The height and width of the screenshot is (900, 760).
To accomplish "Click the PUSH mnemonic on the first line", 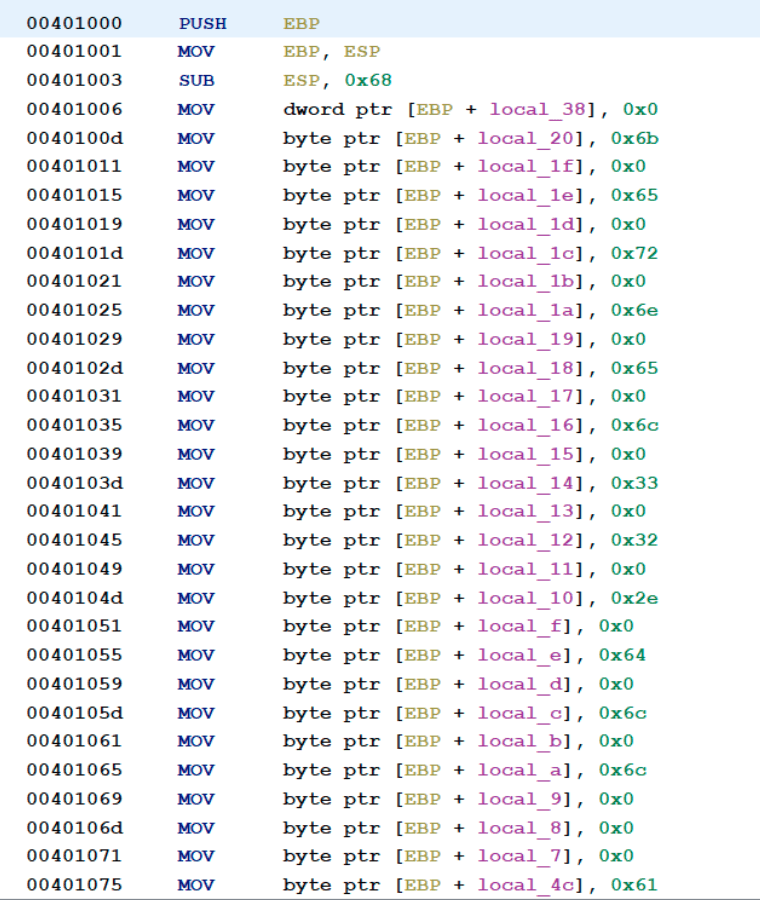I will tap(202, 22).
